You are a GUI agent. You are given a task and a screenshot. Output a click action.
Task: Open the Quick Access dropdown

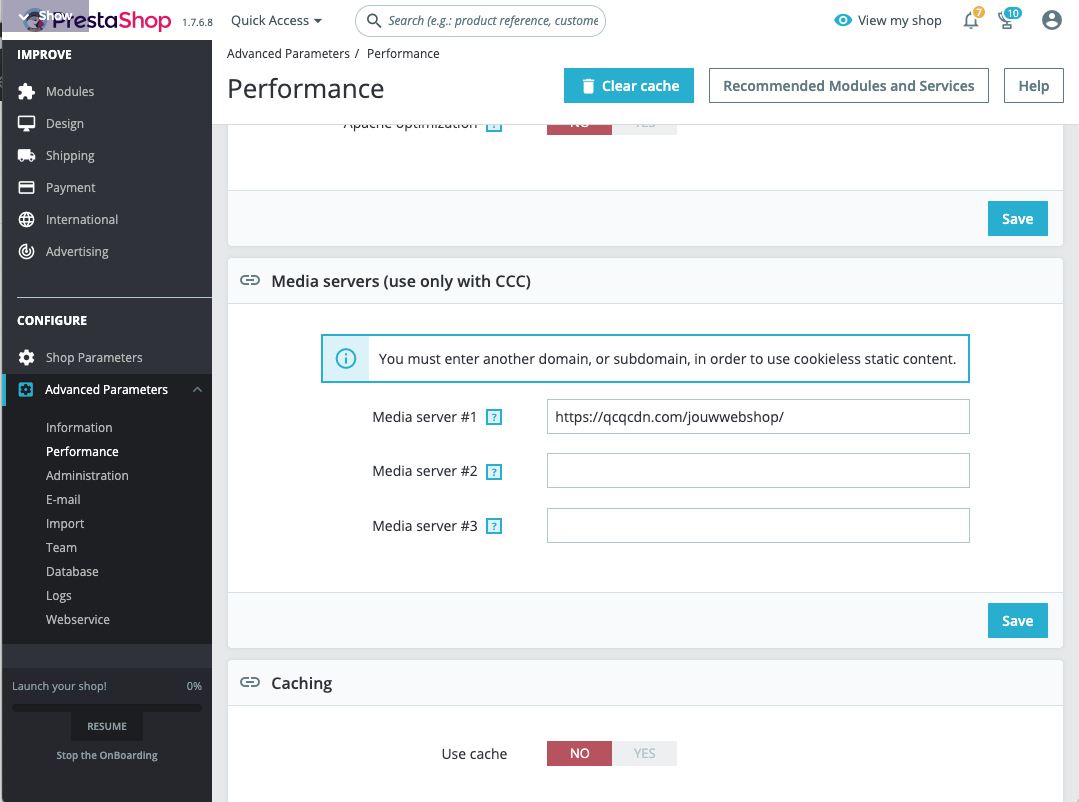(276, 20)
